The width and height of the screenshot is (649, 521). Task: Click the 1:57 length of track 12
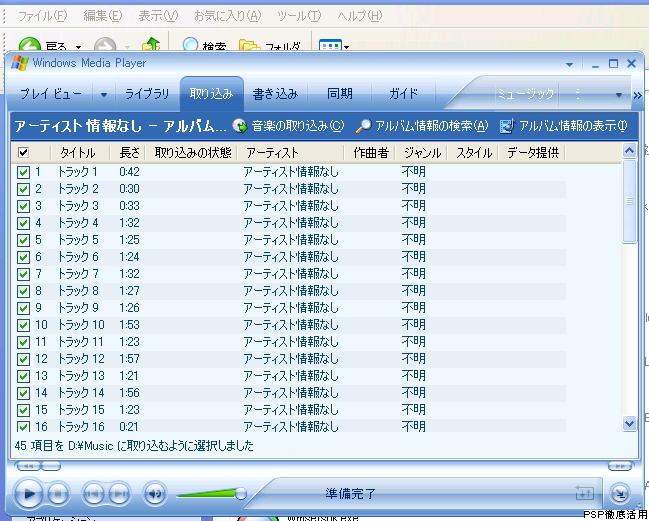tap(129, 359)
